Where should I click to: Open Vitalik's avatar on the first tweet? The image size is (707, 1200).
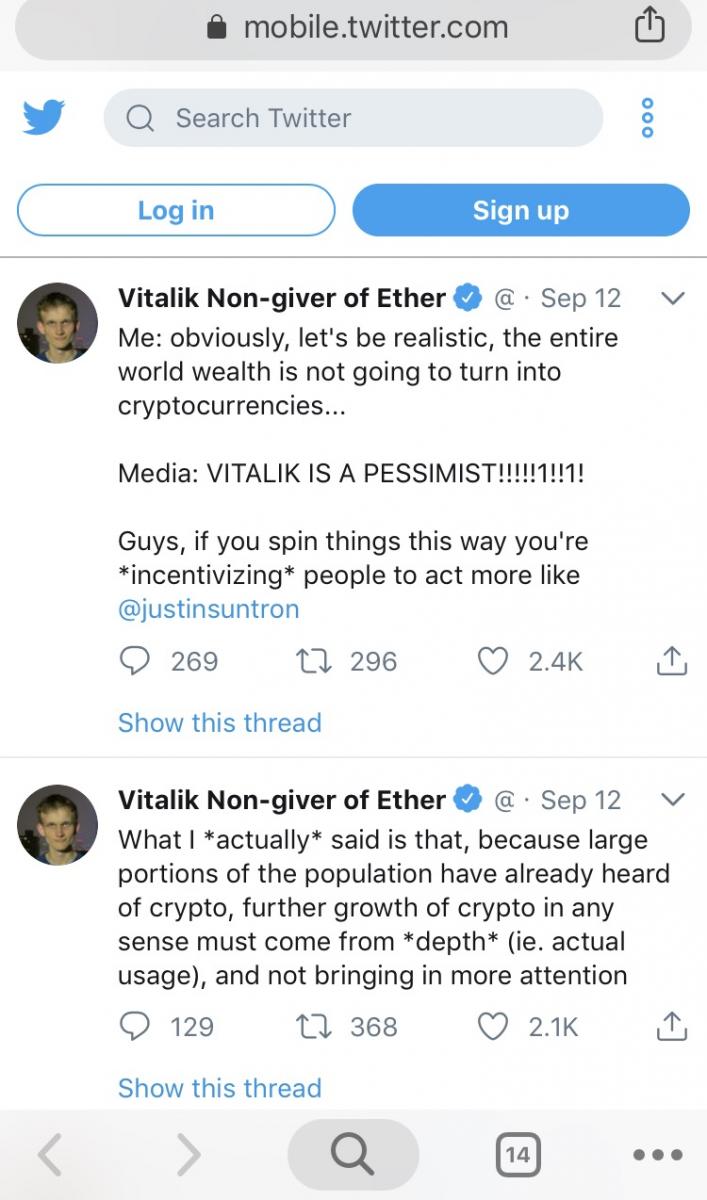[58, 322]
